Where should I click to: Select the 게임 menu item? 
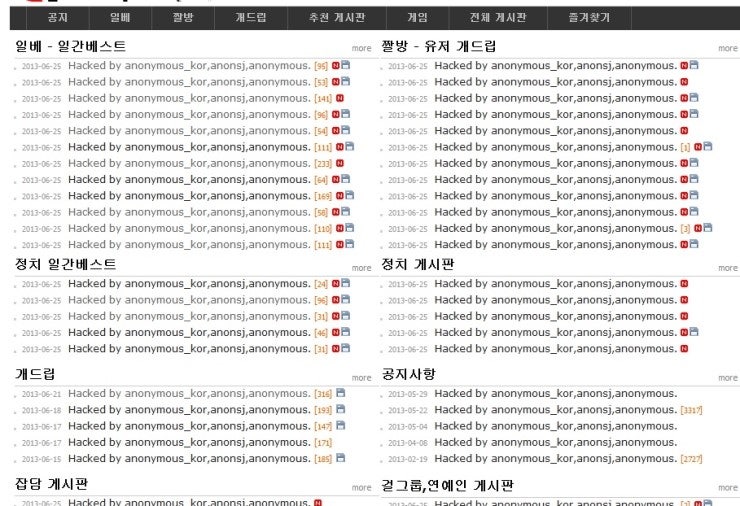418,17
